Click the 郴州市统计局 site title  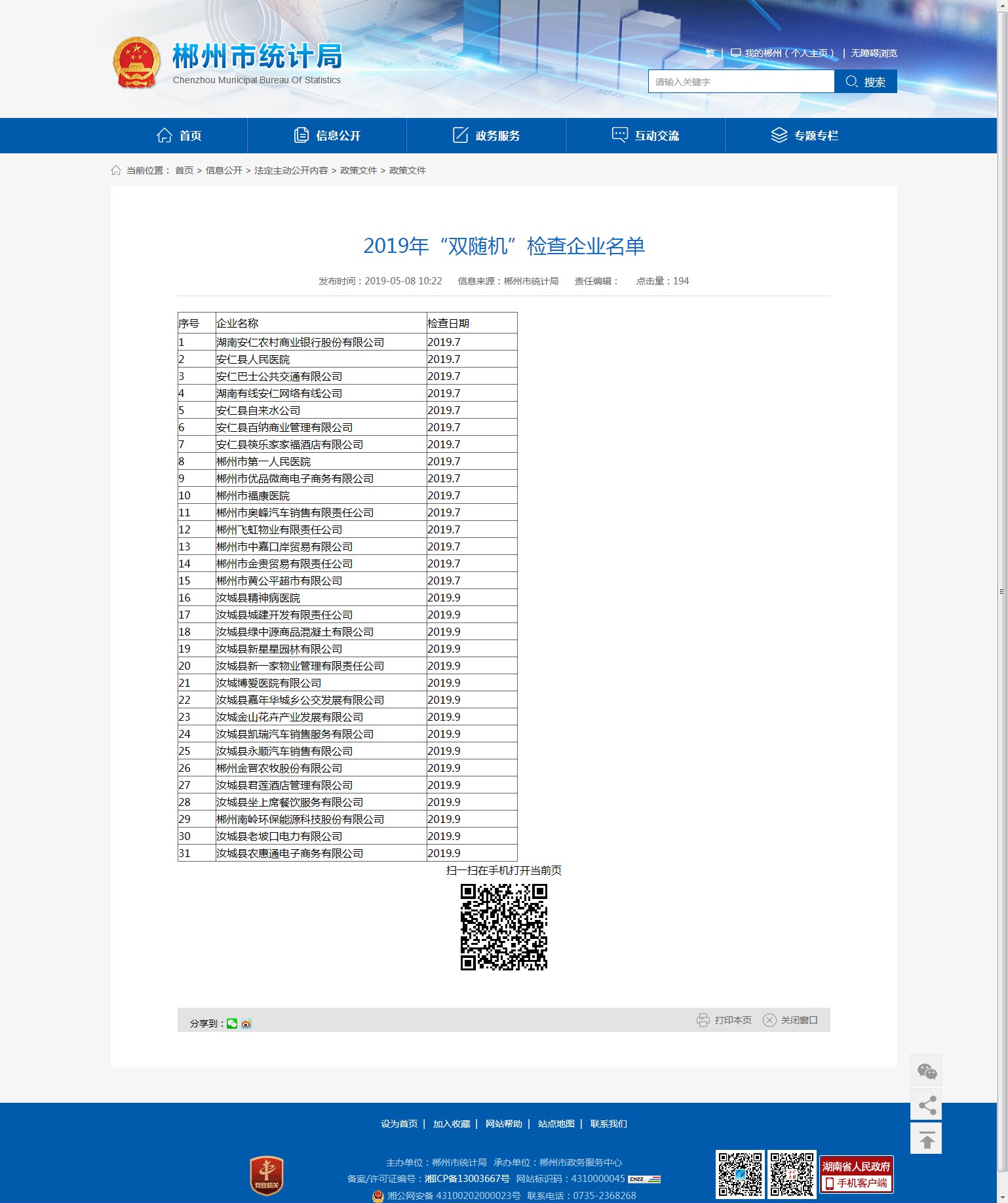click(x=258, y=56)
